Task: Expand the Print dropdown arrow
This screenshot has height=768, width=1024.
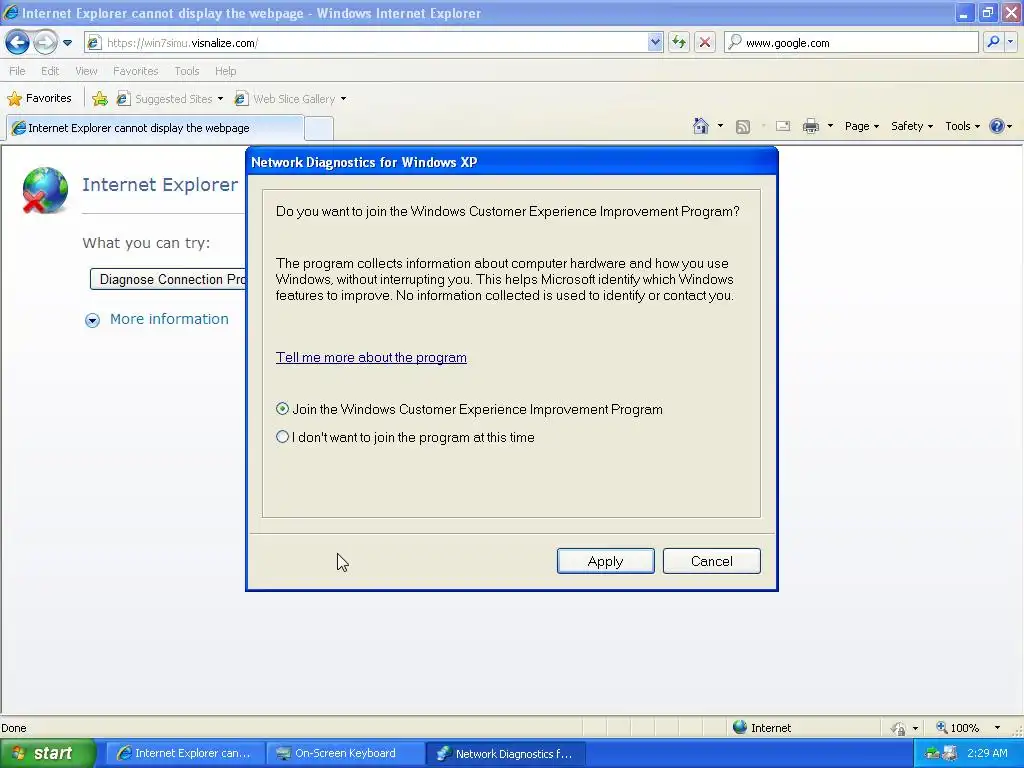Action: (830, 126)
